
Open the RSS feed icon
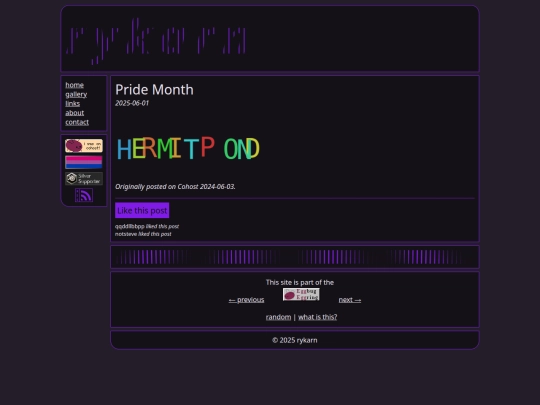coord(84,195)
